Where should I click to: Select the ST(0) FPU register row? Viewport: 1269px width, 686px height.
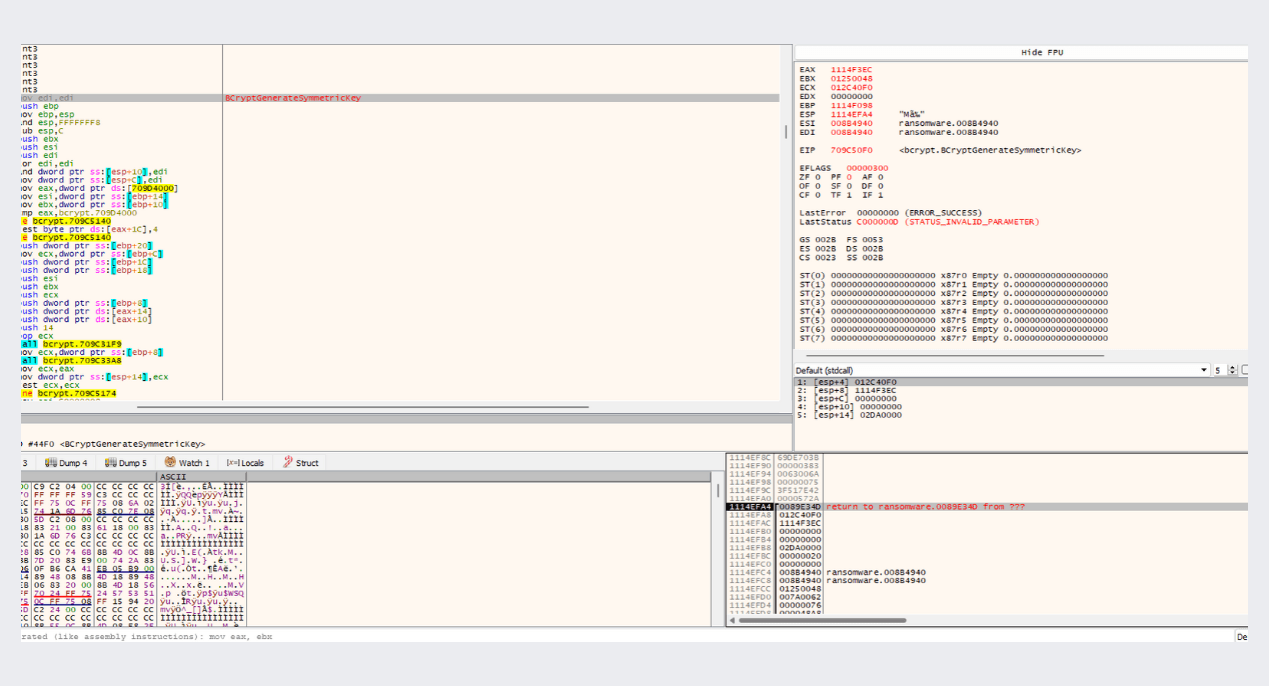(954, 275)
